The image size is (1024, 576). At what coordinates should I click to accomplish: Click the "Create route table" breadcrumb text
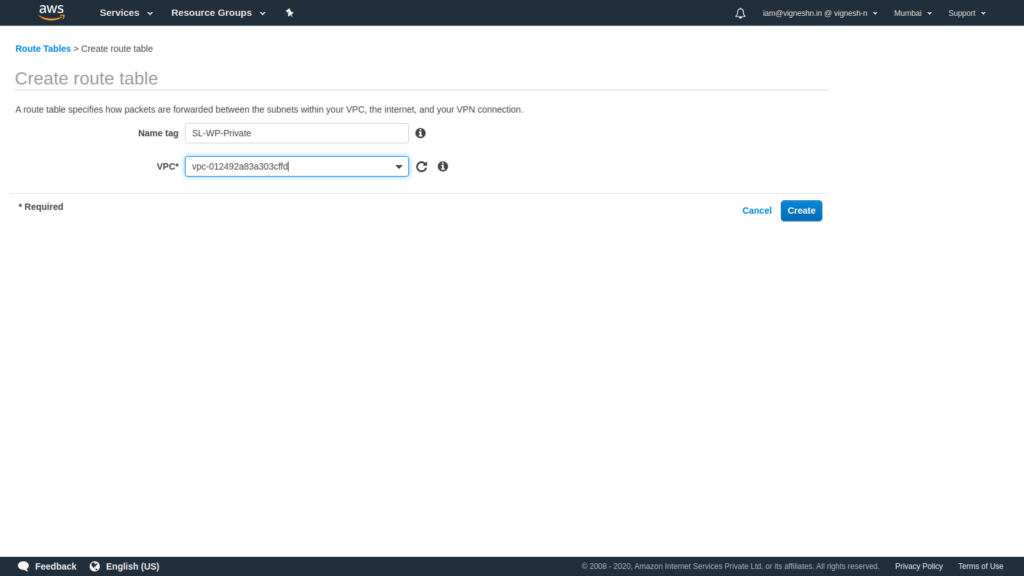pos(117,49)
